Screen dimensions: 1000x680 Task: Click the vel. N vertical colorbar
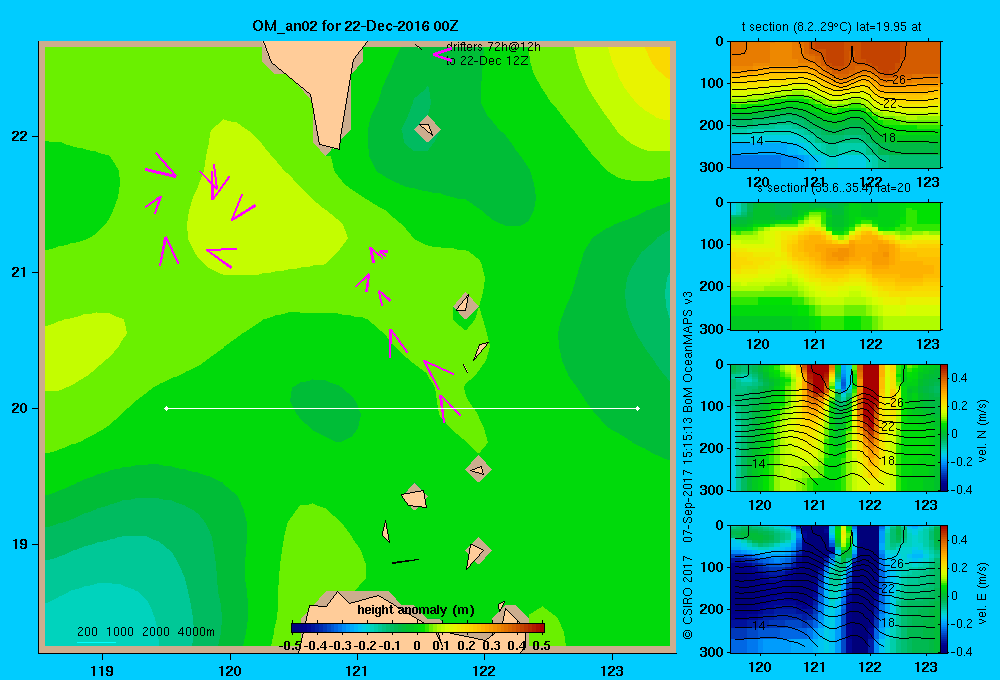[944, 427]
